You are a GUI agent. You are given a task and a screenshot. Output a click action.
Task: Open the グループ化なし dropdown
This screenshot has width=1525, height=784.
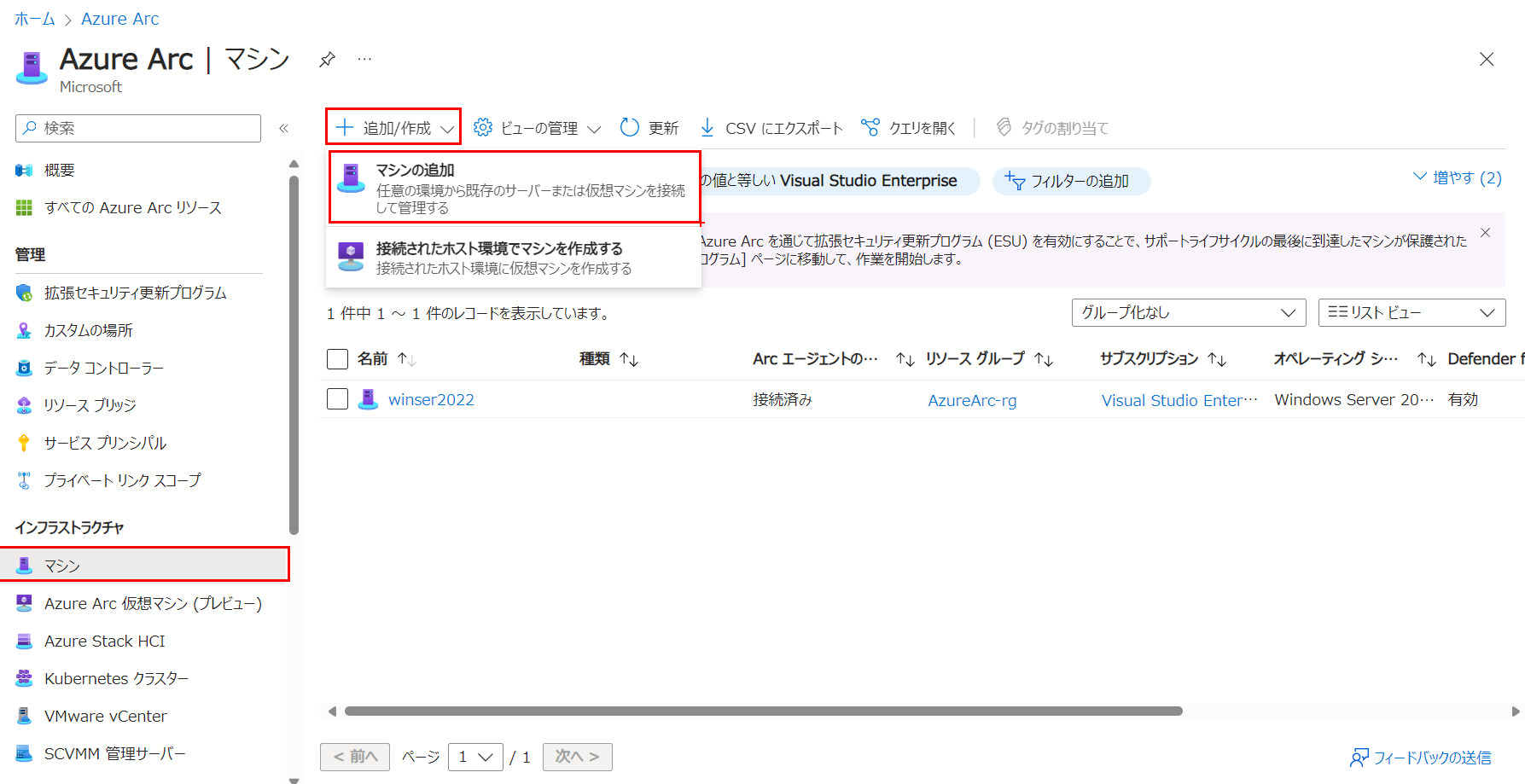click(1189, 312)
